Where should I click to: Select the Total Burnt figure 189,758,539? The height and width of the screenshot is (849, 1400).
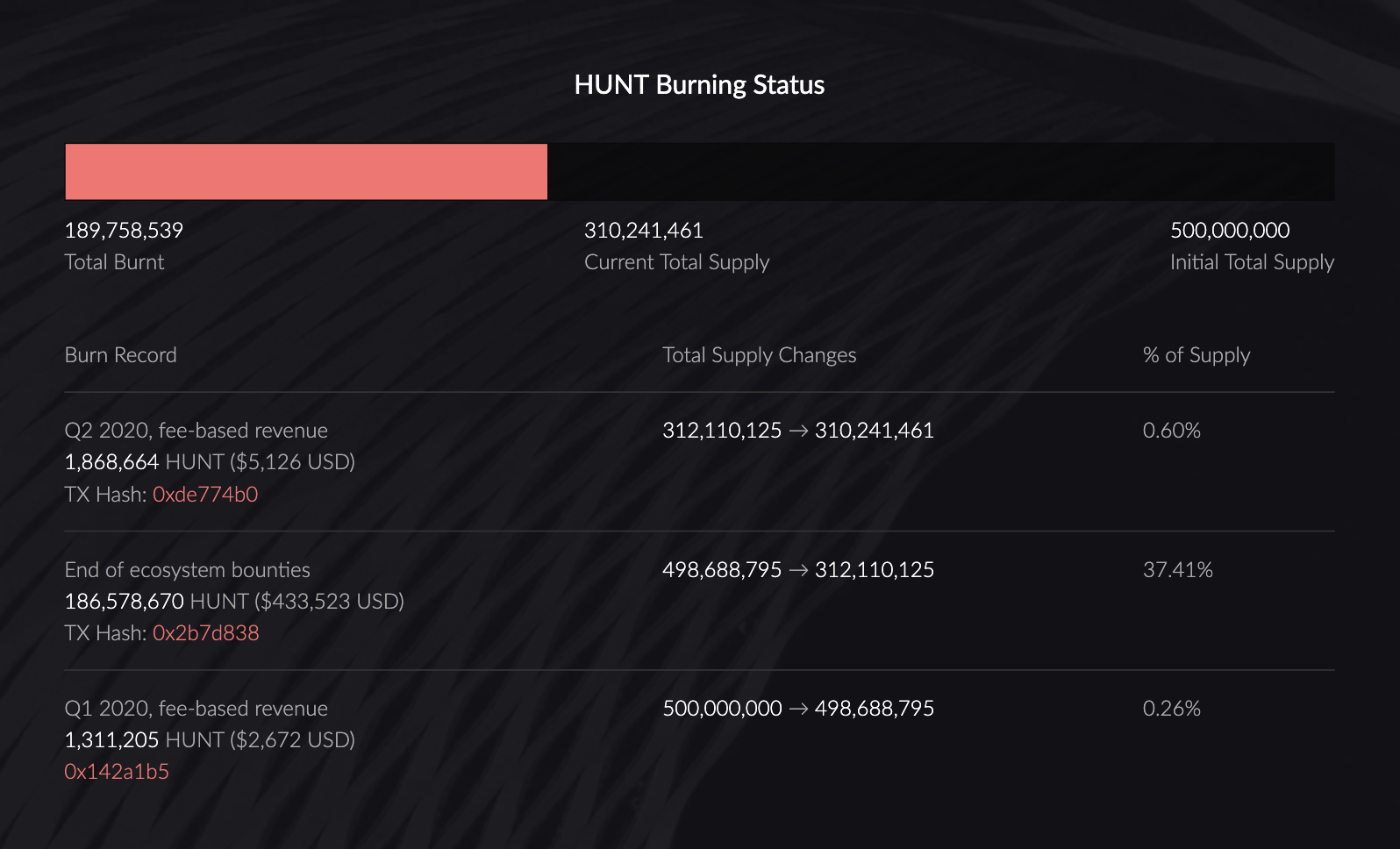point(124,231)
